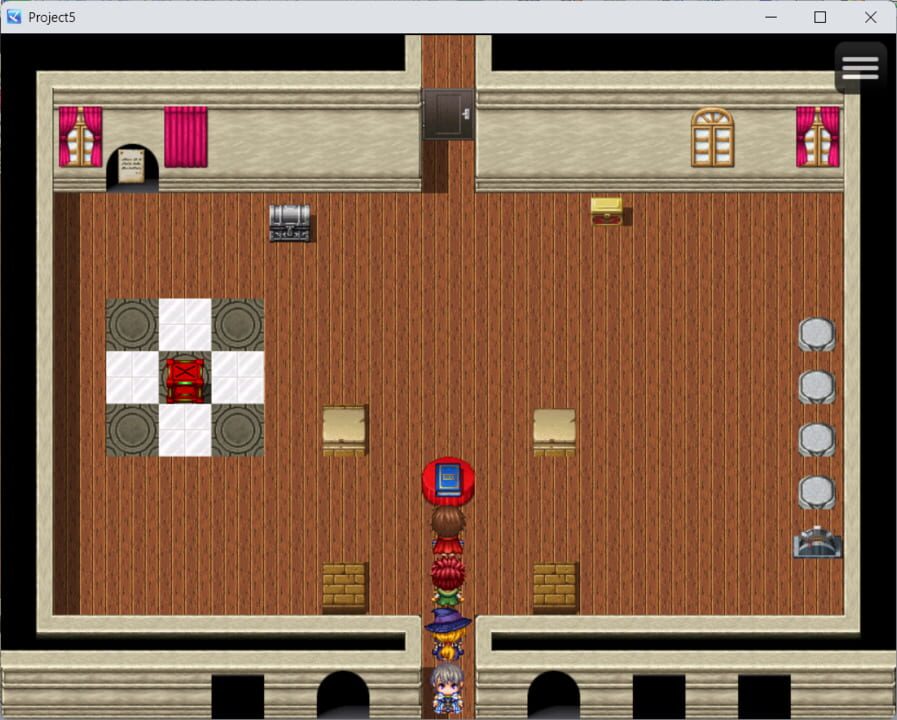Click the Project5 title bar app icon
This screenshot has width=897, height=720.
[14, 17]
